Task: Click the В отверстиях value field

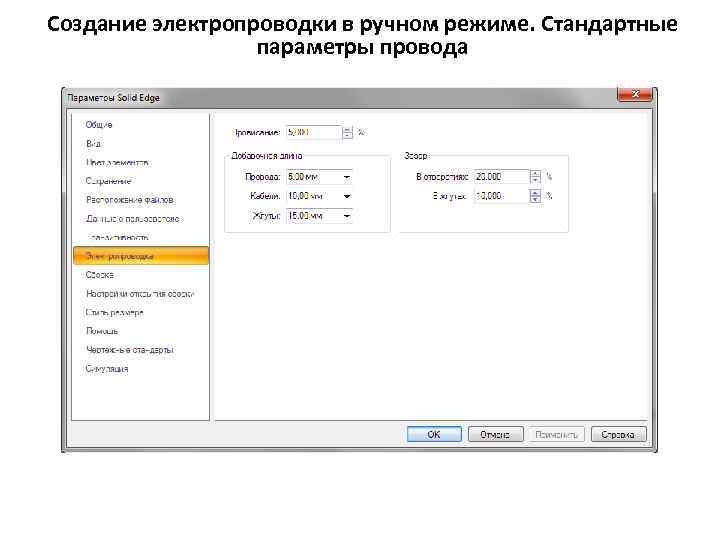Action: (x=501, y=177)
